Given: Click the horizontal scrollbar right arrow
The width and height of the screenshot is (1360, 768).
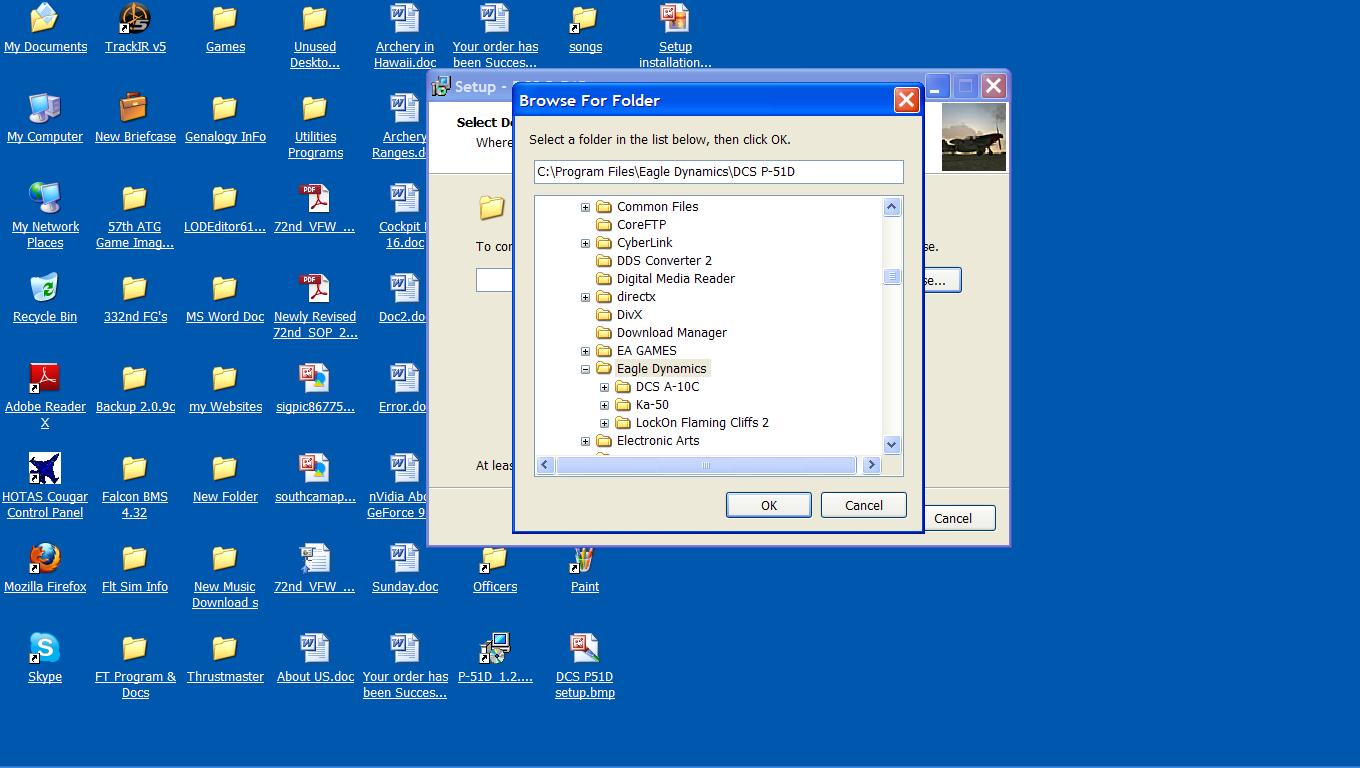Looking at the screenshot, I should point(871,465).
